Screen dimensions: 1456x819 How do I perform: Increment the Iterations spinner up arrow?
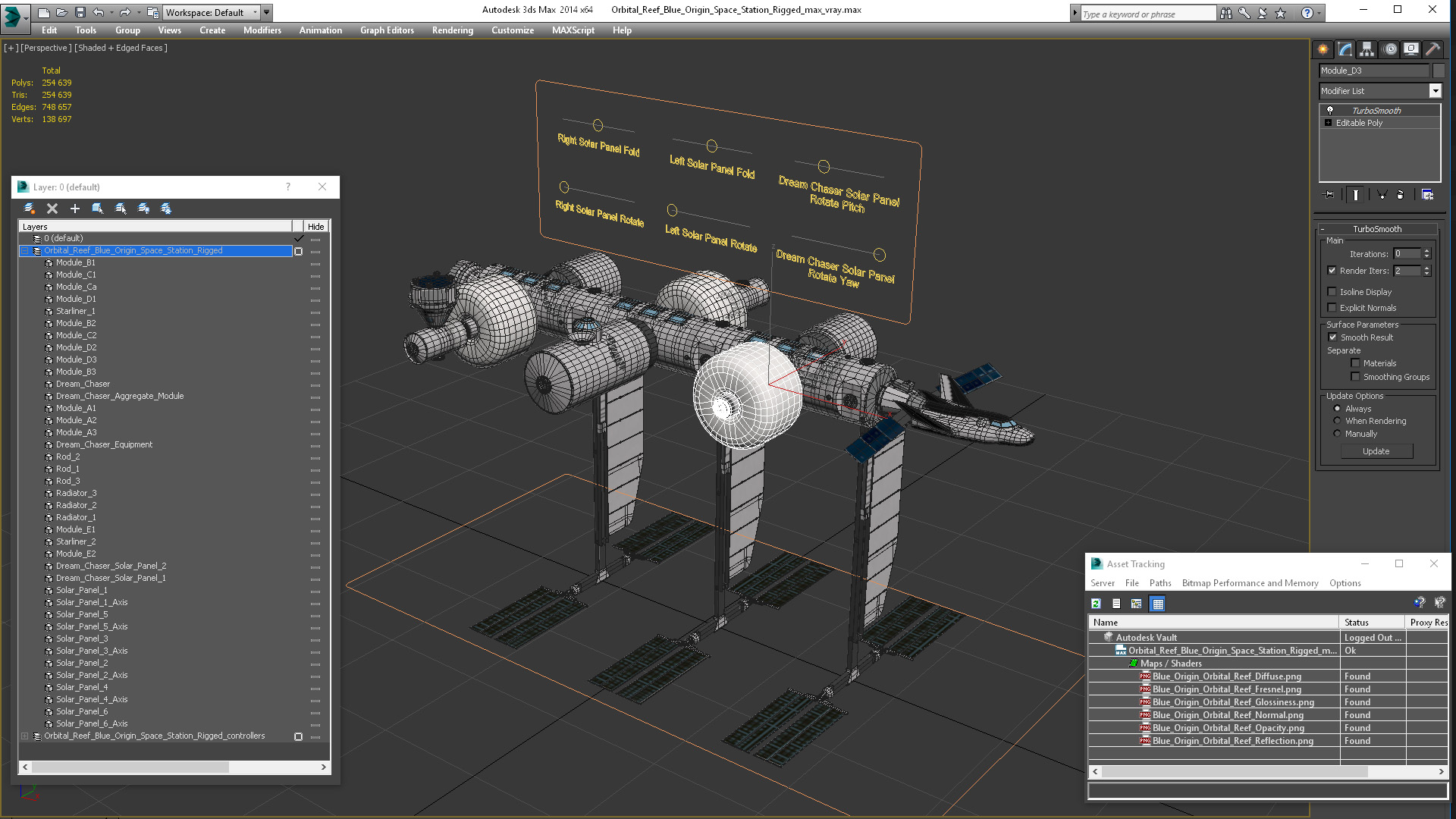[1426, 251]
